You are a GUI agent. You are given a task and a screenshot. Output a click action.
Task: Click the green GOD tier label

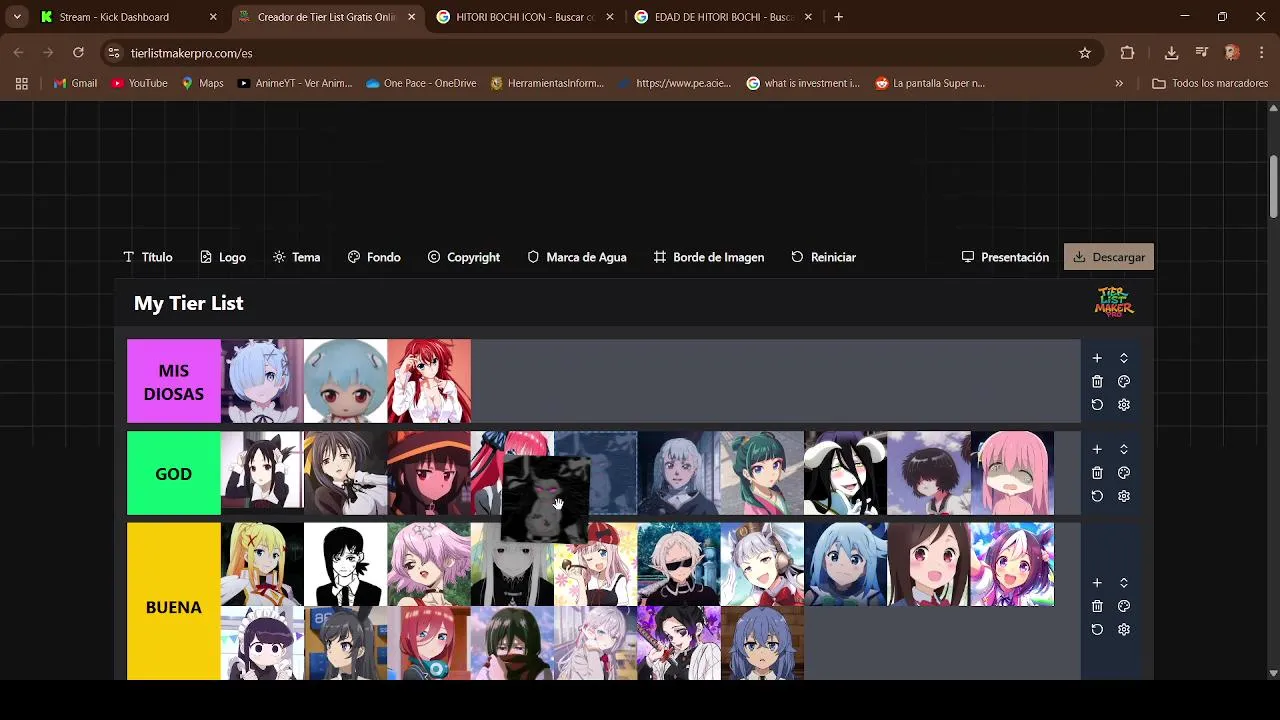(x=173, y=473)
